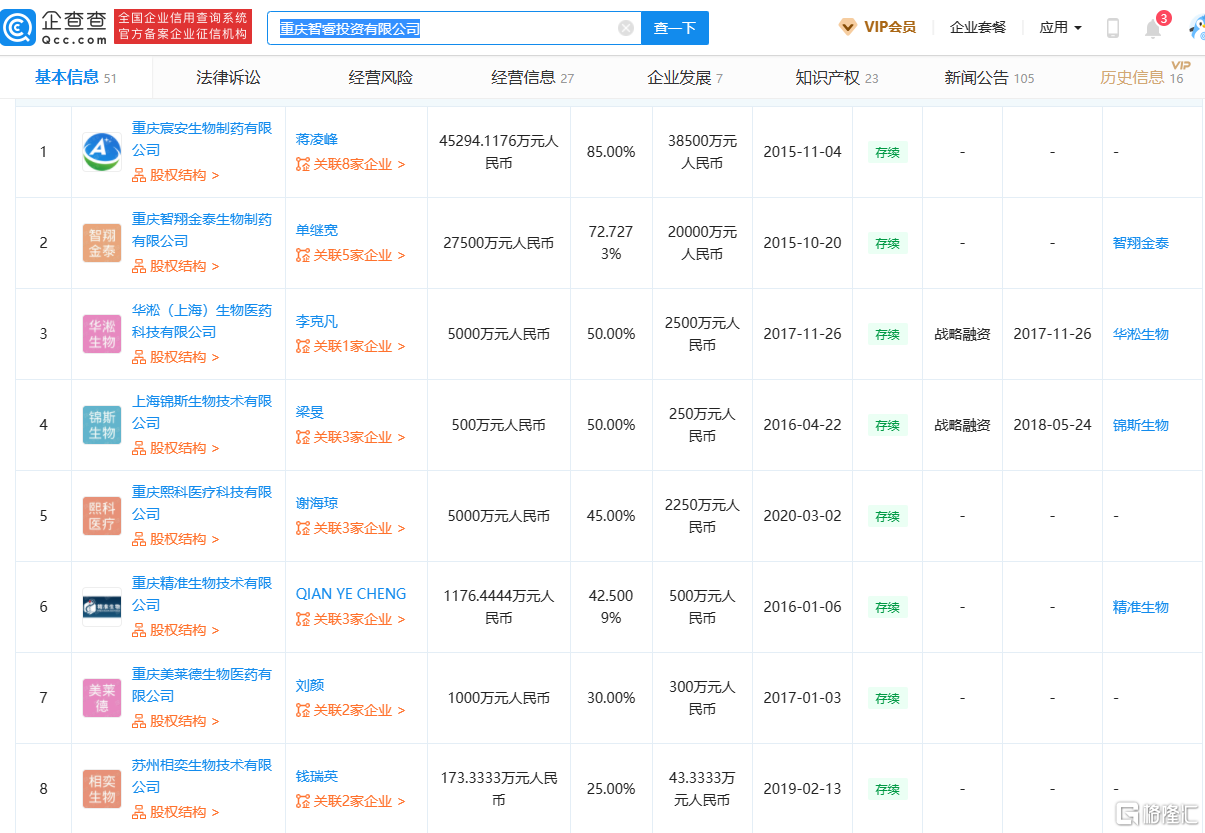Image resolution: width=1205 pixels, height=833 pixels.
Task: Open 重庆熙科医疗科技有限公司 company page
Action: pos(202,503)
